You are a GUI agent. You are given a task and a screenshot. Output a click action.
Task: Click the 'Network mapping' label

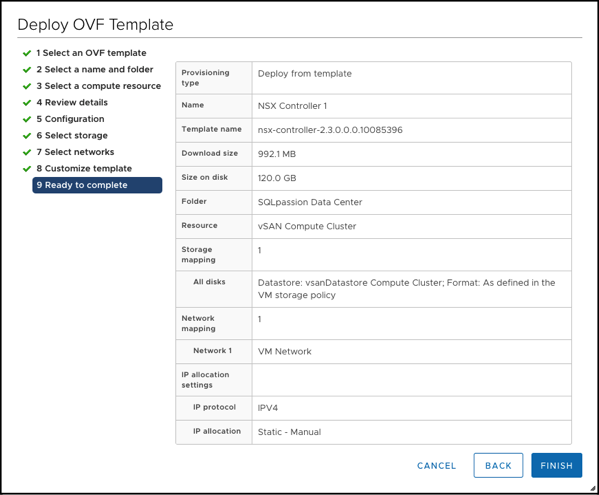(x=198, y=323)
